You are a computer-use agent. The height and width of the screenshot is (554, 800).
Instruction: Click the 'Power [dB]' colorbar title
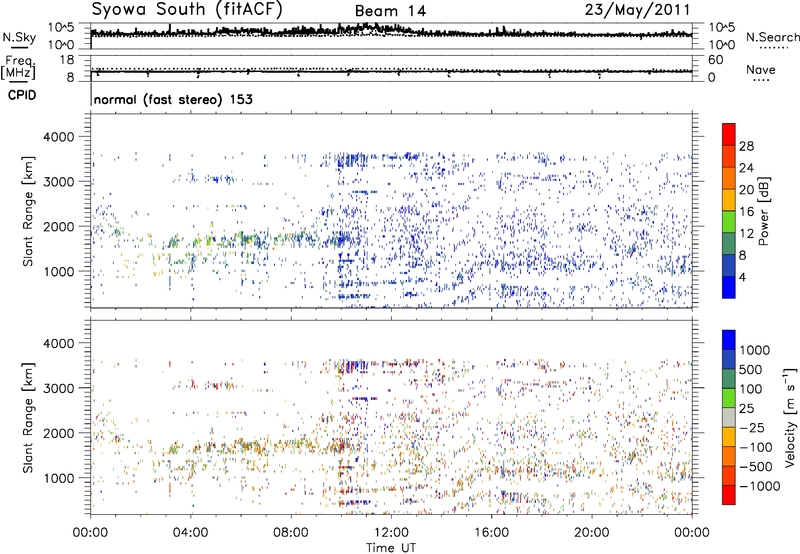[x=764, y=211]
